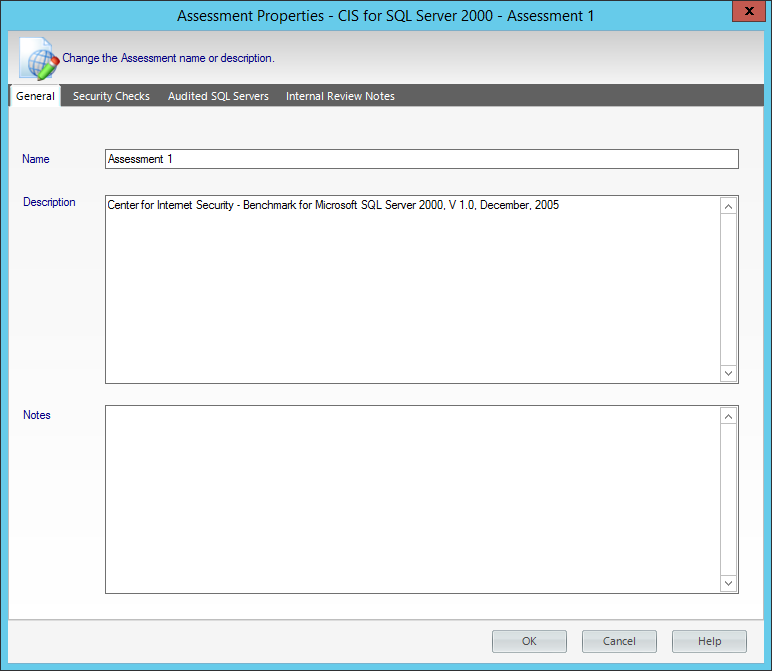
Task: Select the Name label
Action: point(35,159)
